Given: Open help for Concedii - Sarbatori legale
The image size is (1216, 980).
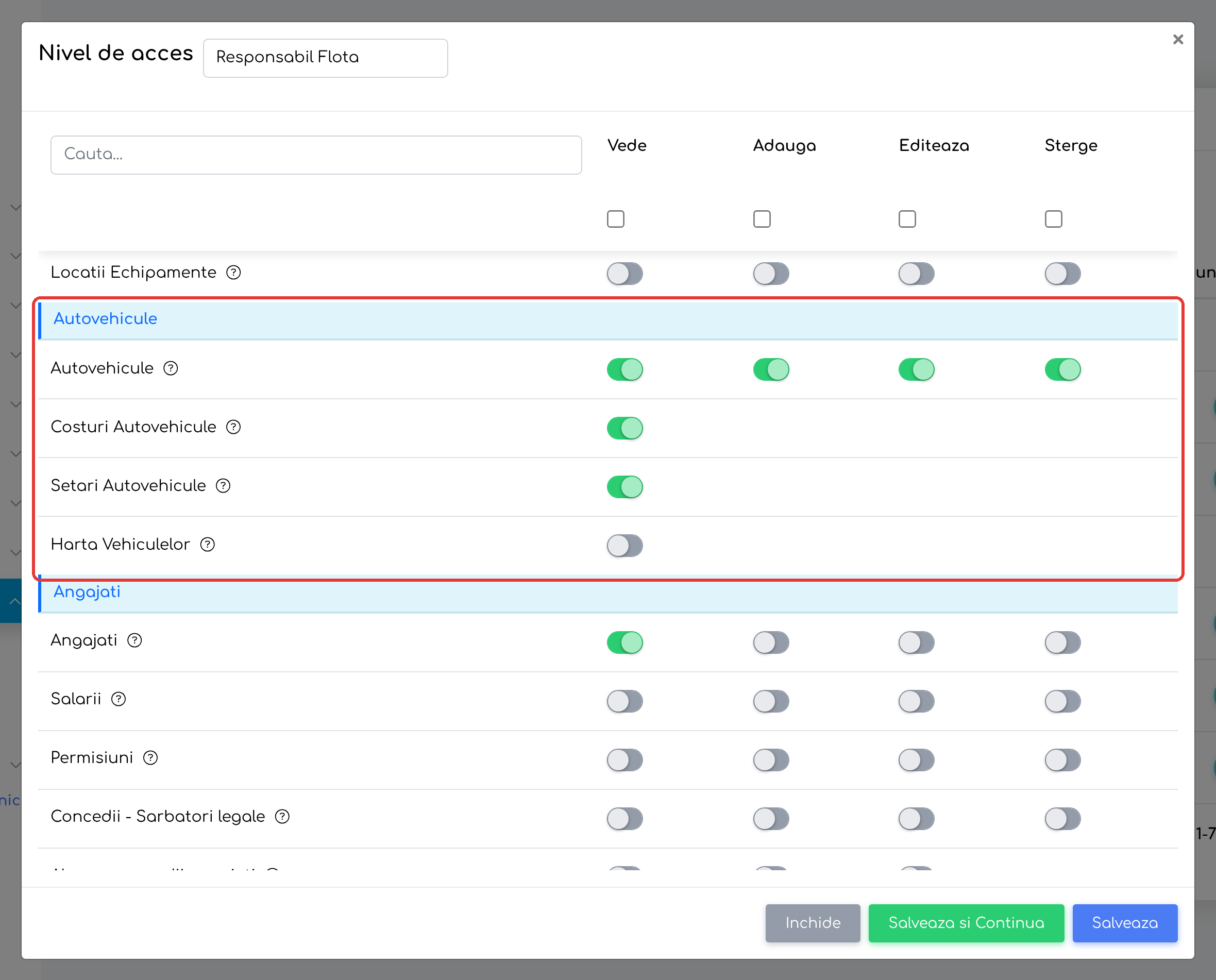Looking at the screenshot, I should 282,817.
